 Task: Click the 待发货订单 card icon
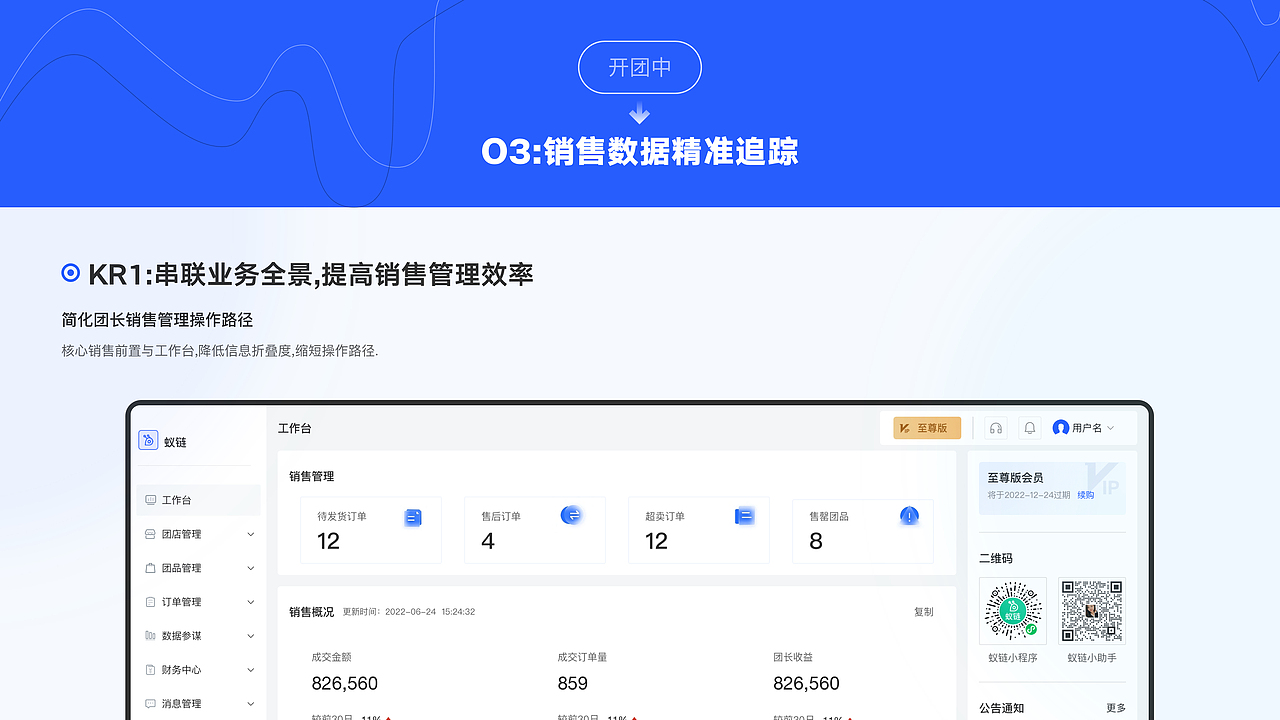click(413, 517)
